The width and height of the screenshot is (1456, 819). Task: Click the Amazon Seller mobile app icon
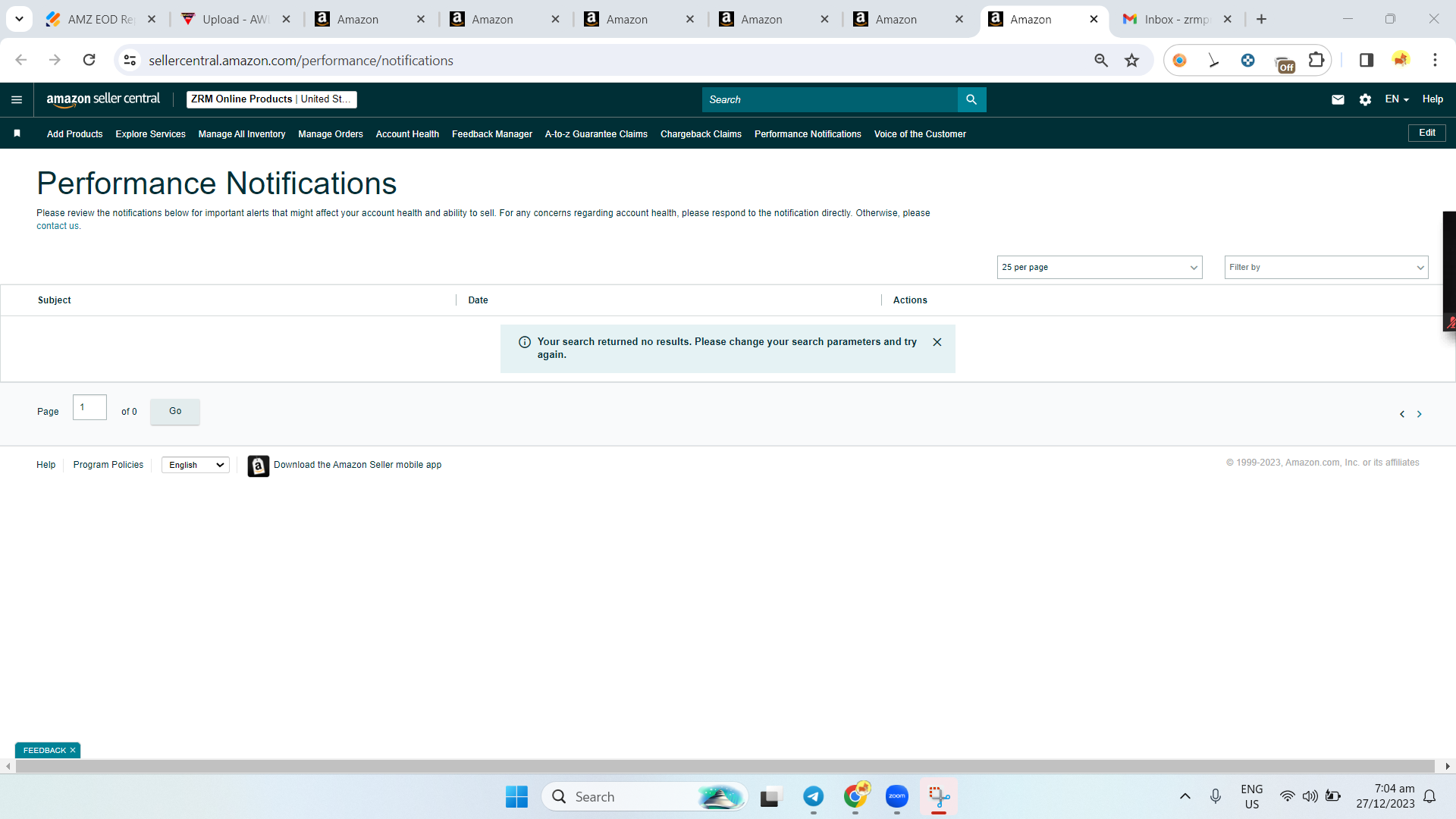tap(259, 466)
